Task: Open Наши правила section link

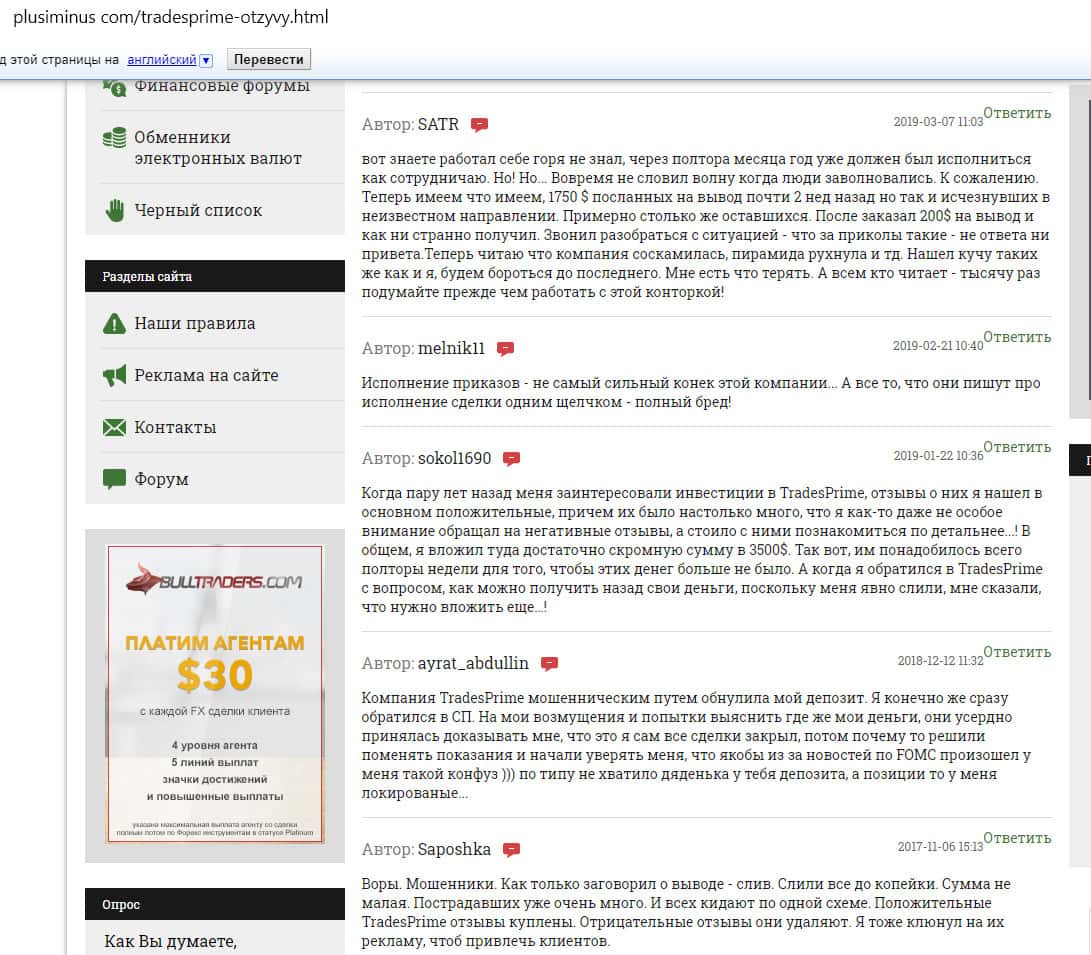Action: click(x=195, y=323)
